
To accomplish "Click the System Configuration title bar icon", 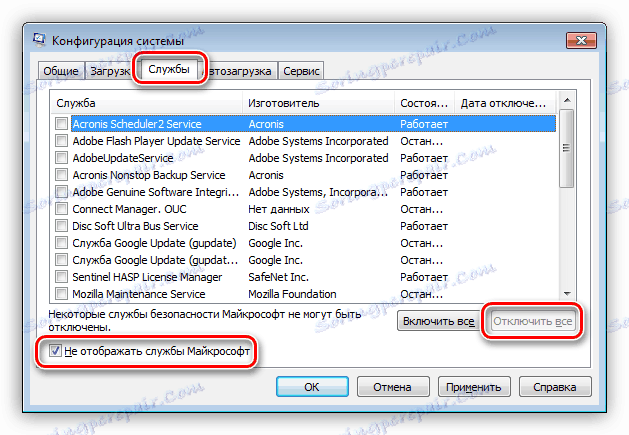I will (x=39, y=40).
